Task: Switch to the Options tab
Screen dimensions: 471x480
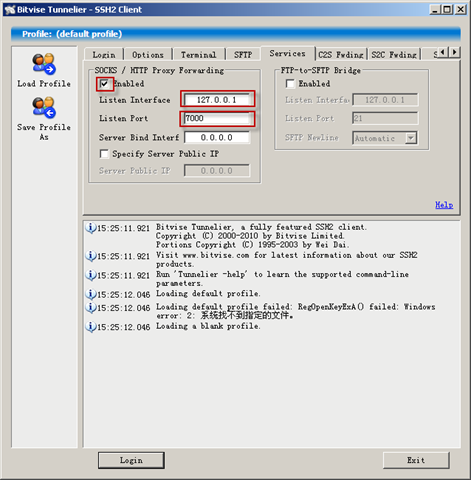Action: [148, 55]
